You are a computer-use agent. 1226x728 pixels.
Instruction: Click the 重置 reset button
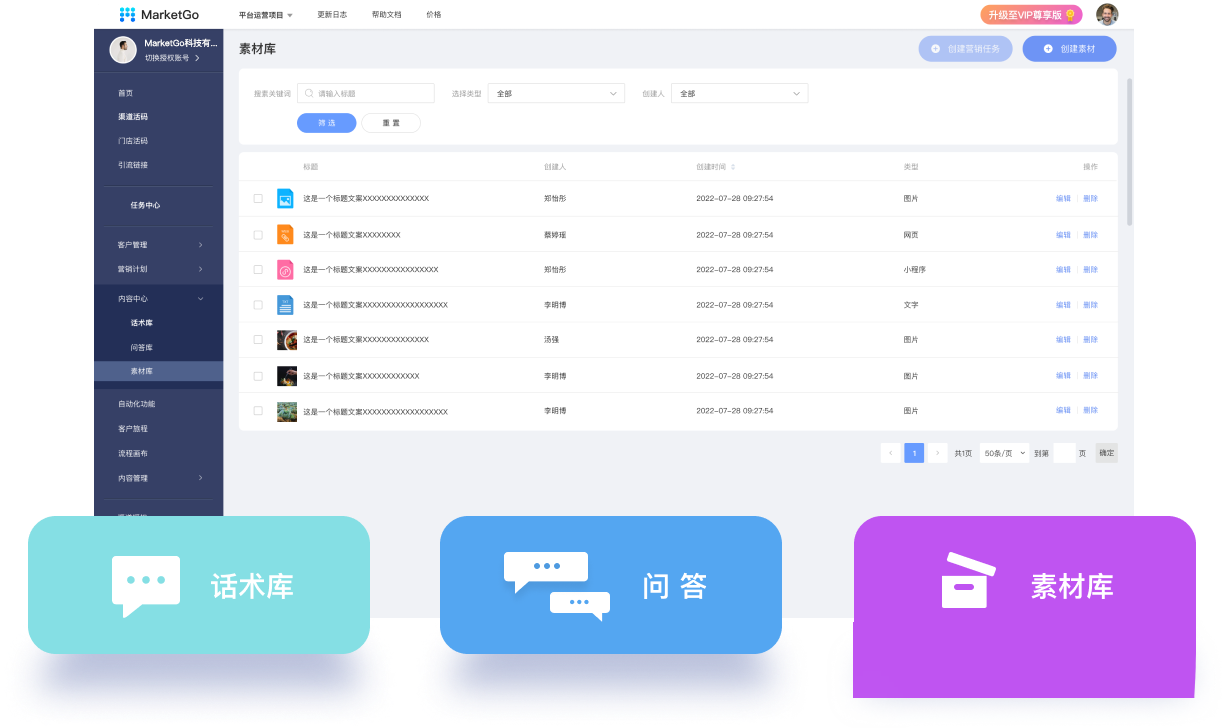pyautogui.click(x=391, y=123)
